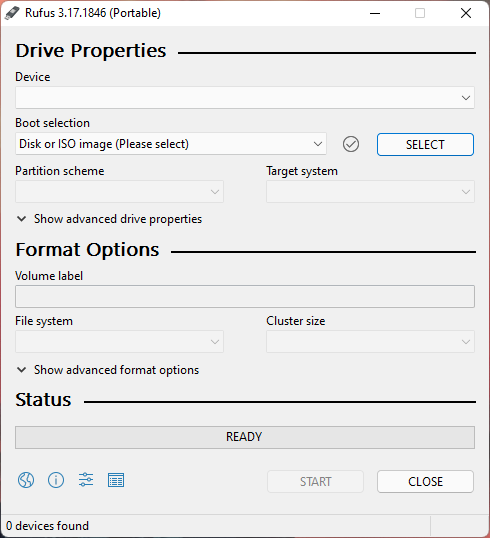This screenshot has width=490, height=538.
Task: Show the log window icon
Action: (x=116, y=480)
